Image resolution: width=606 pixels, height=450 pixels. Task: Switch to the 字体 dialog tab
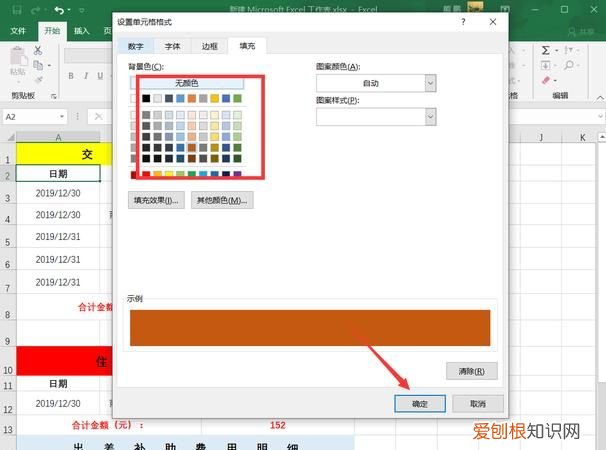coord(172,46)
